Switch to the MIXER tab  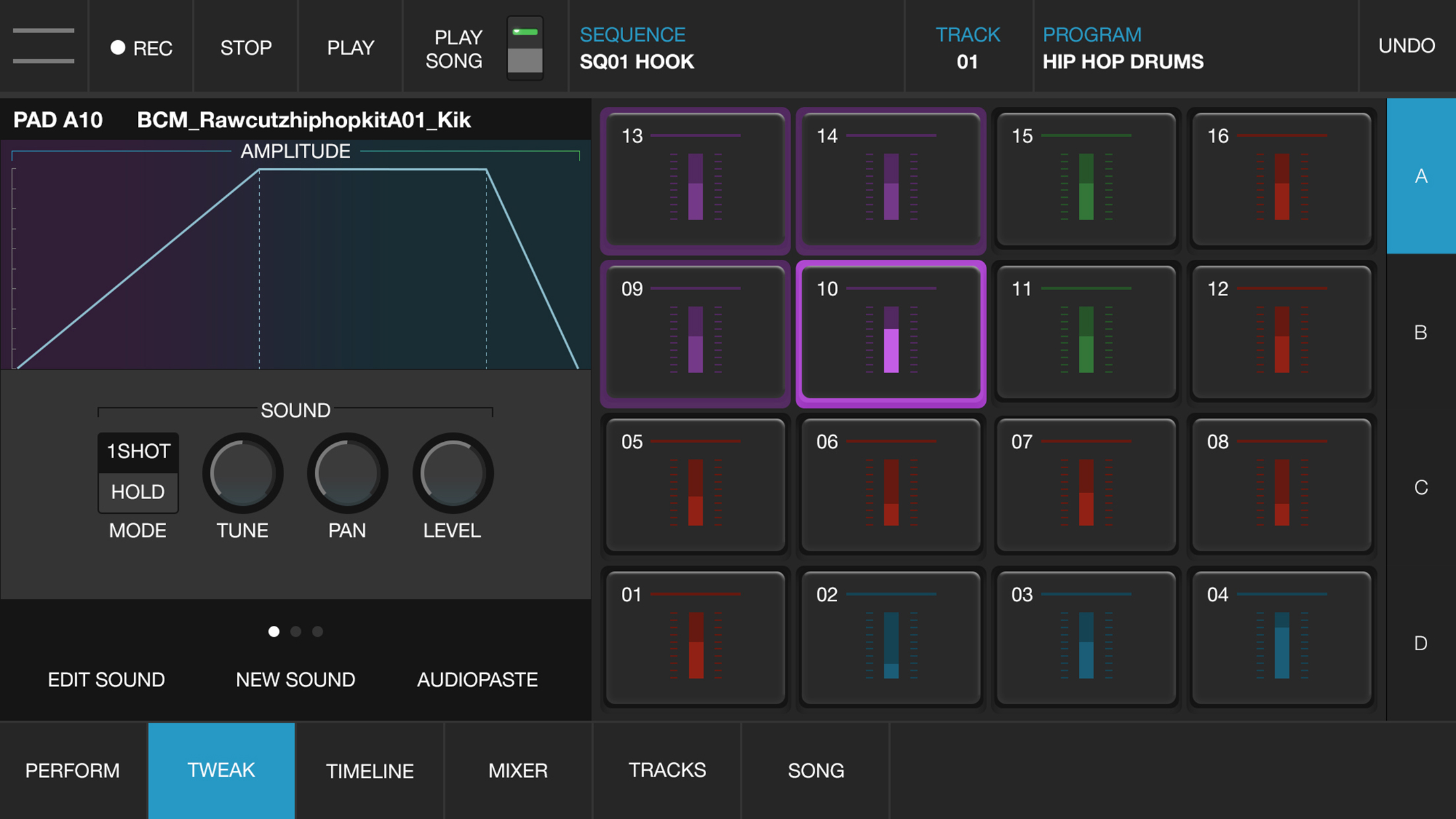518,770
